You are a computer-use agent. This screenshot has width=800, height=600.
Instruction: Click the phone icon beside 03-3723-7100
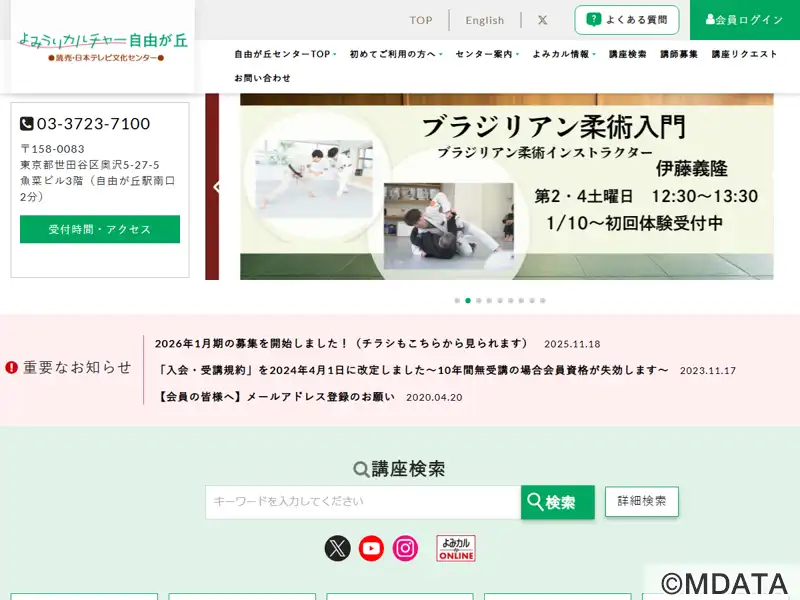pos(27,123)
